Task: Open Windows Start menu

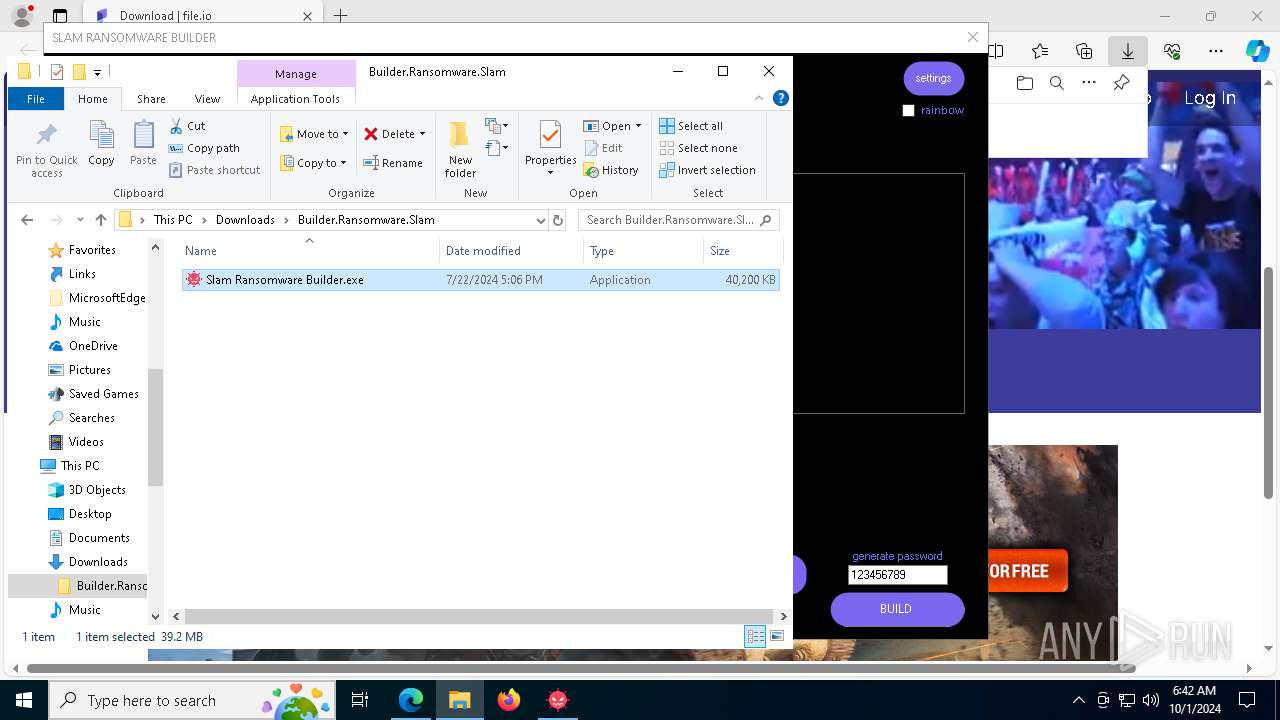Action: click(24, 700)
